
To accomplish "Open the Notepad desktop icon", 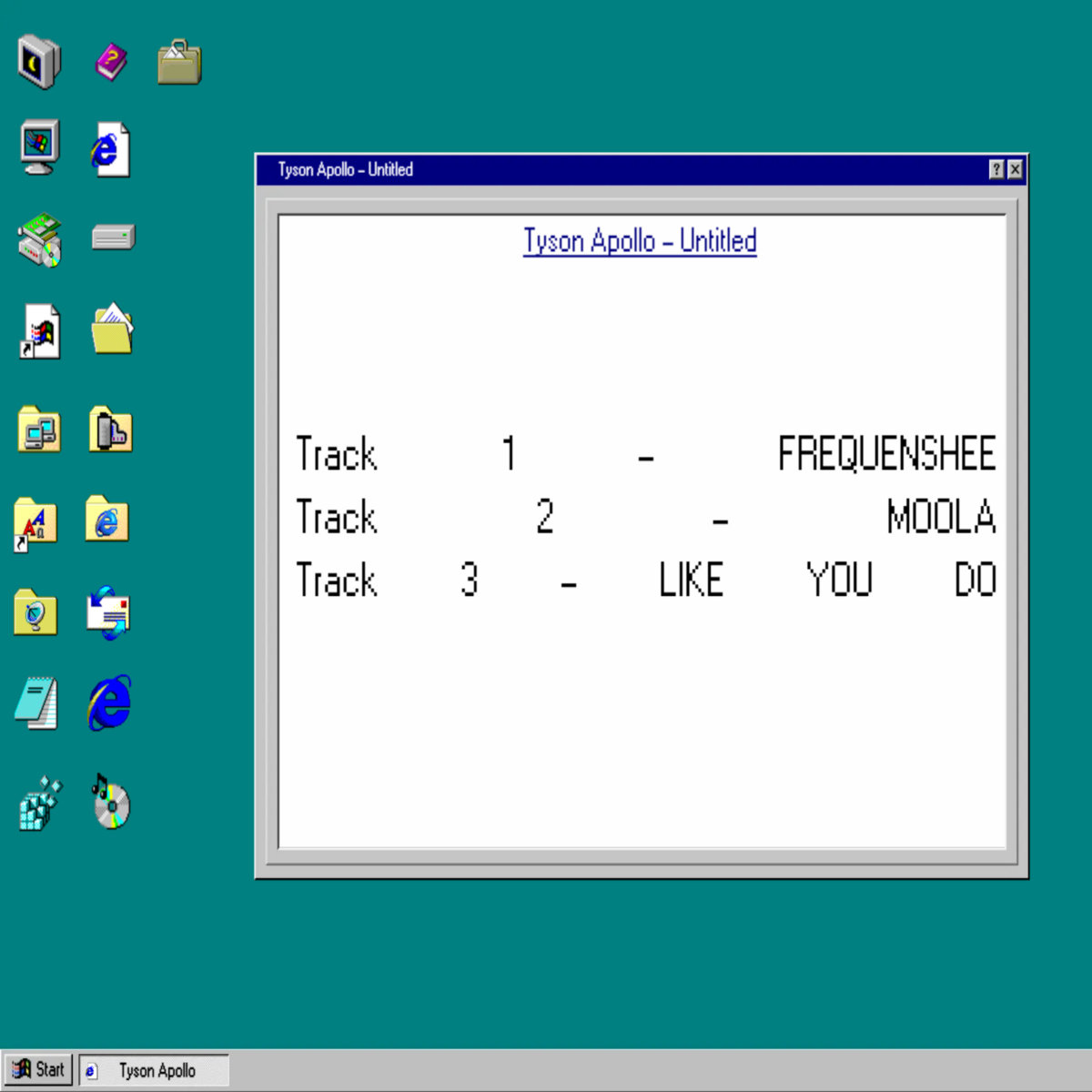I will point(37,703).
